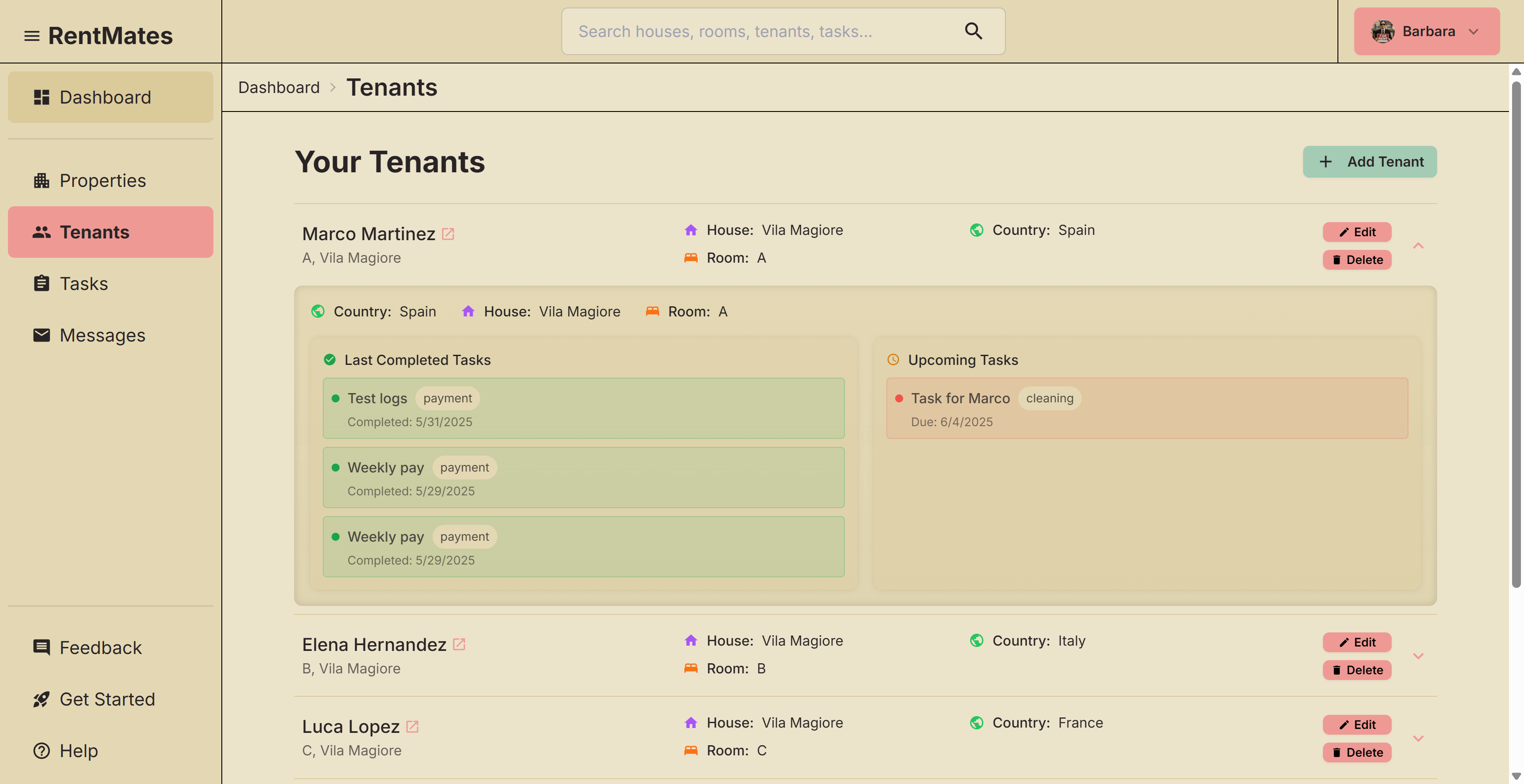The image size is (1524, 784).
Task: Click the Add Tenant button
Action: (1369, 161)
